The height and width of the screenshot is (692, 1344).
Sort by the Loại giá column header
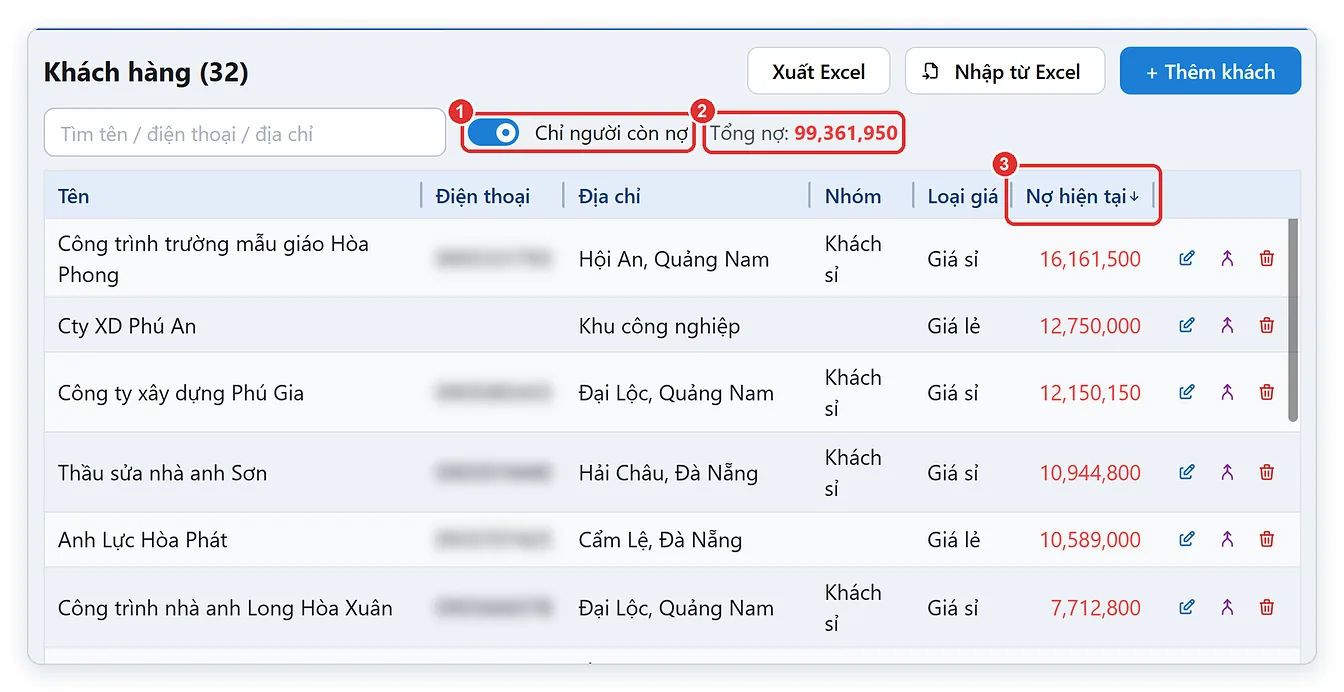click(962, 196)
